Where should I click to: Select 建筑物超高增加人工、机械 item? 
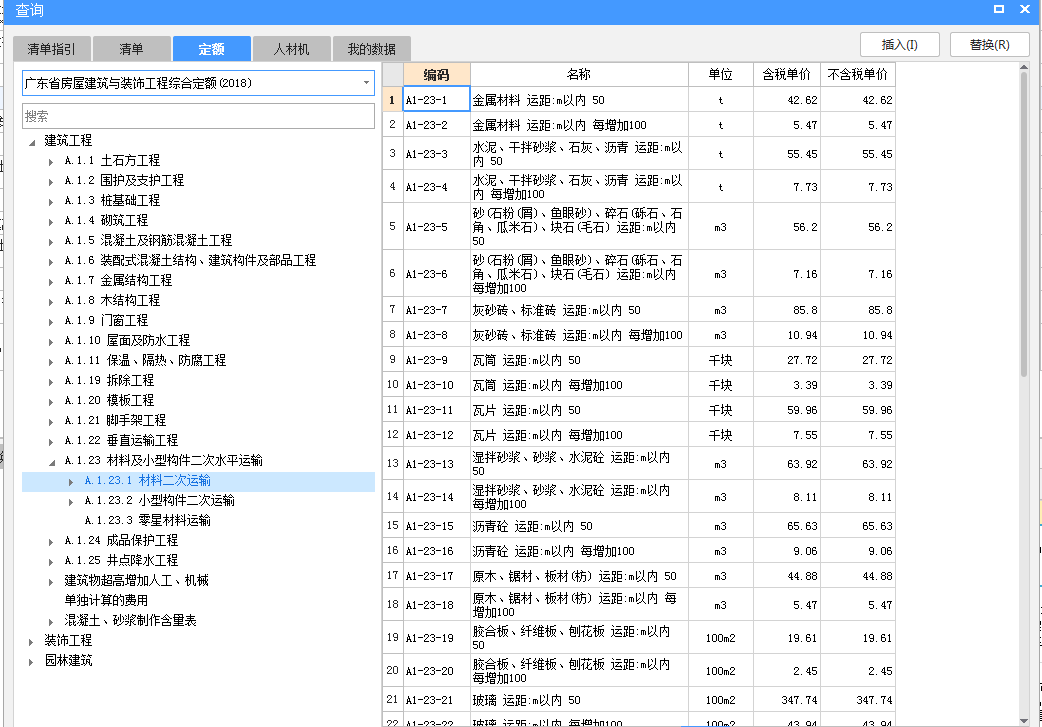(136, 580)
